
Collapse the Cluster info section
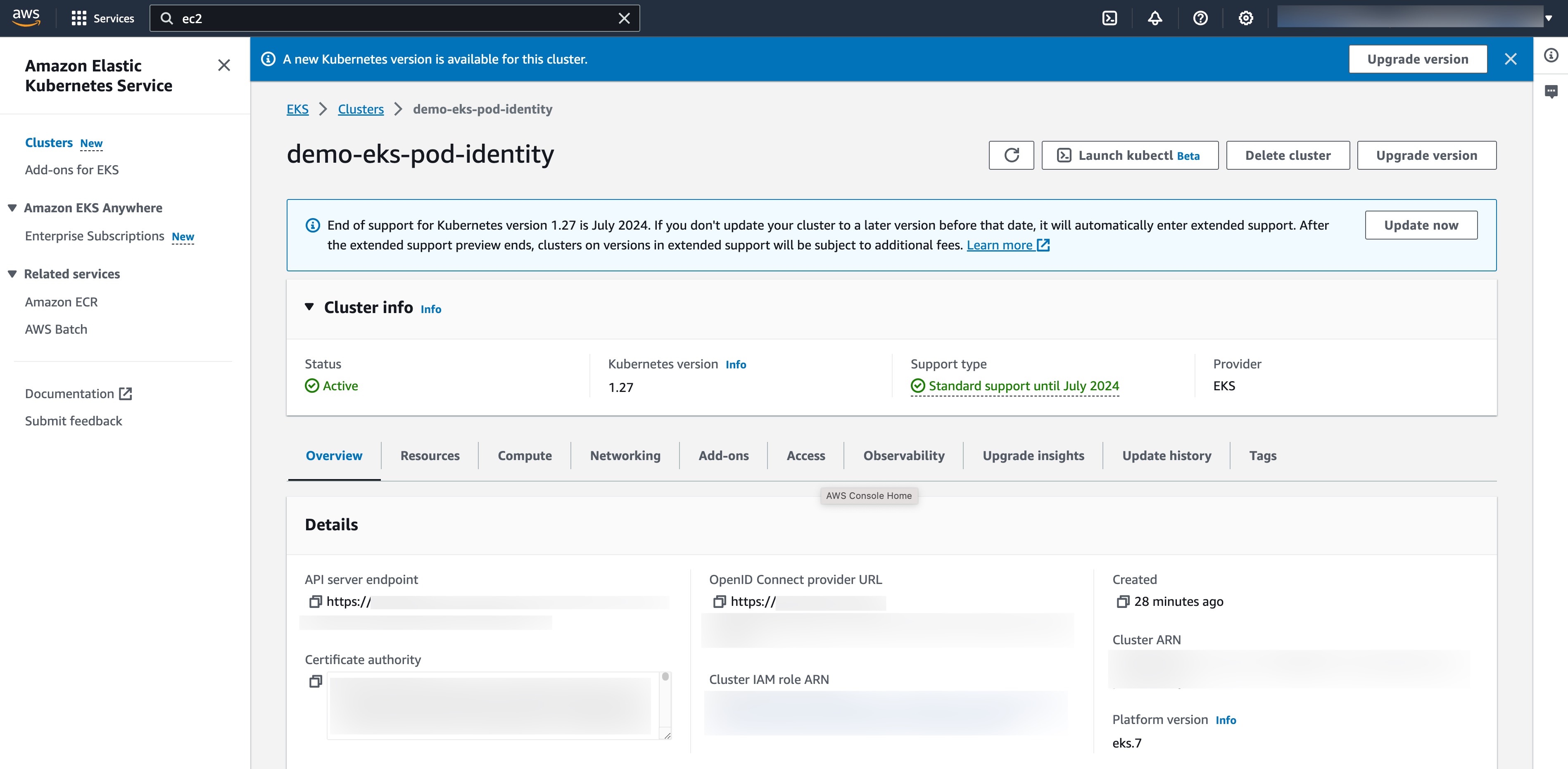[x=309, y=307]
